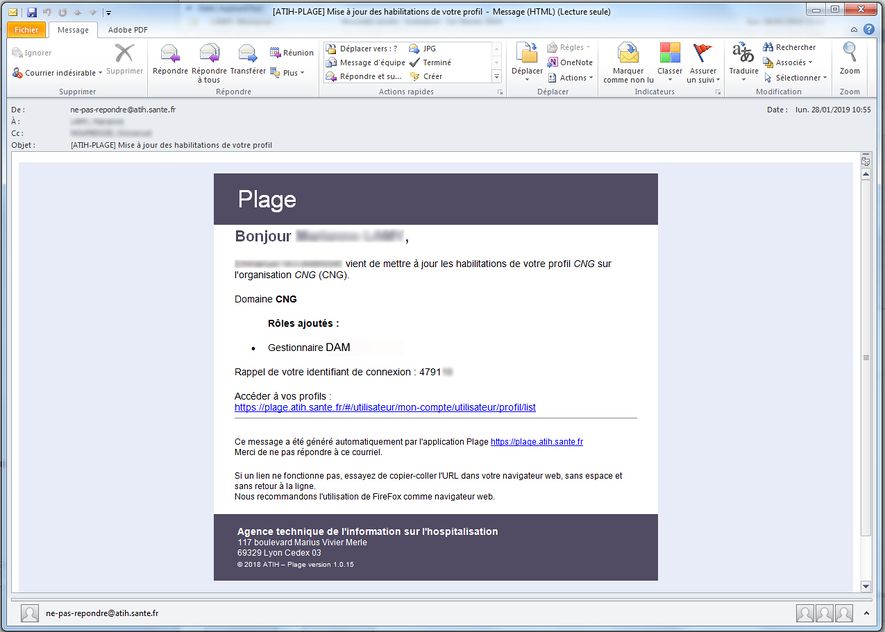Click the Rechercher binoculars button
The width and height of the screenshot is (885, 632).
pos(789,47)
